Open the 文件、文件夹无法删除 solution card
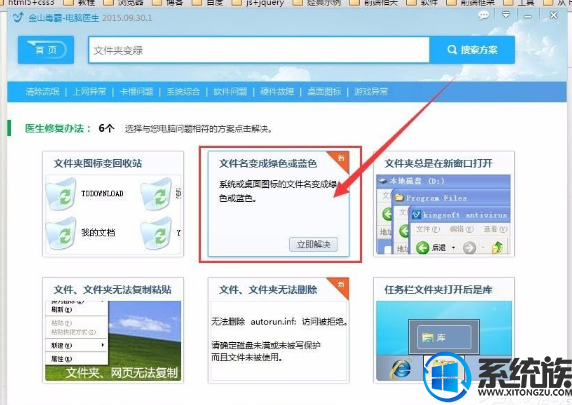 (279, 330)
